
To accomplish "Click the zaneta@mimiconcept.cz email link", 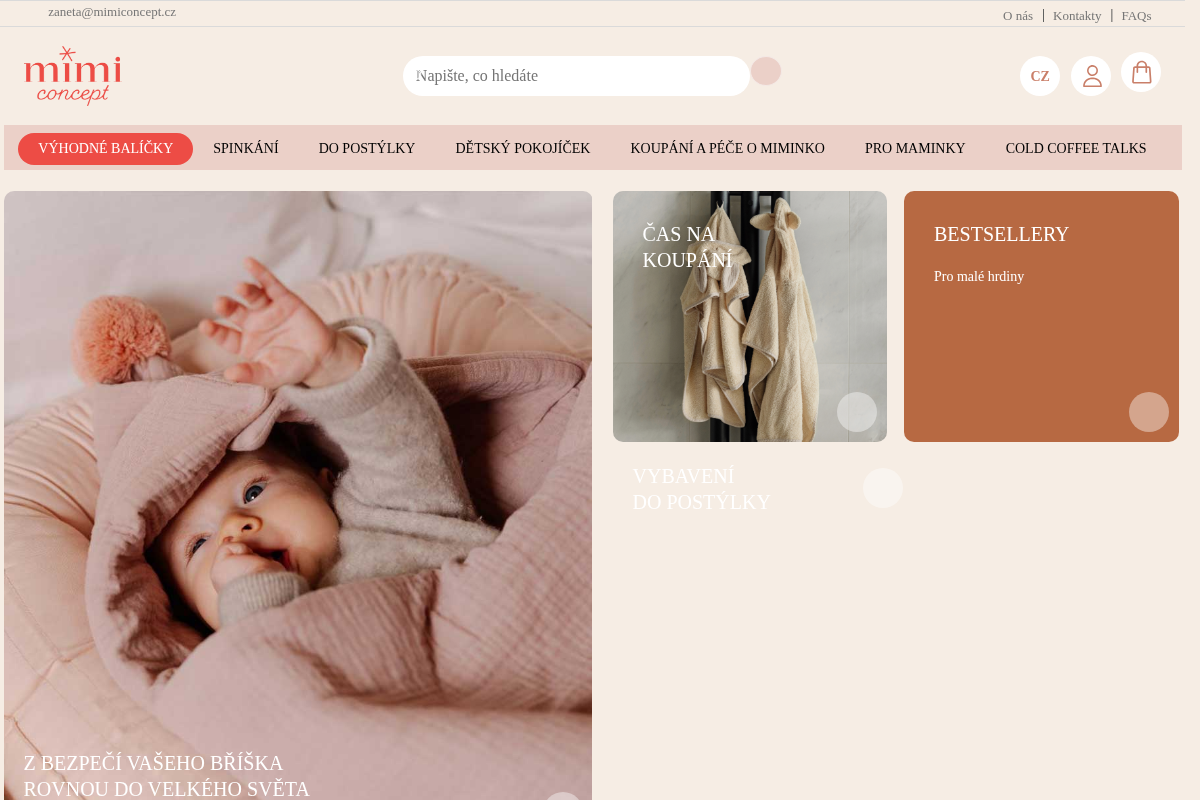I will [x=112, y=12].
